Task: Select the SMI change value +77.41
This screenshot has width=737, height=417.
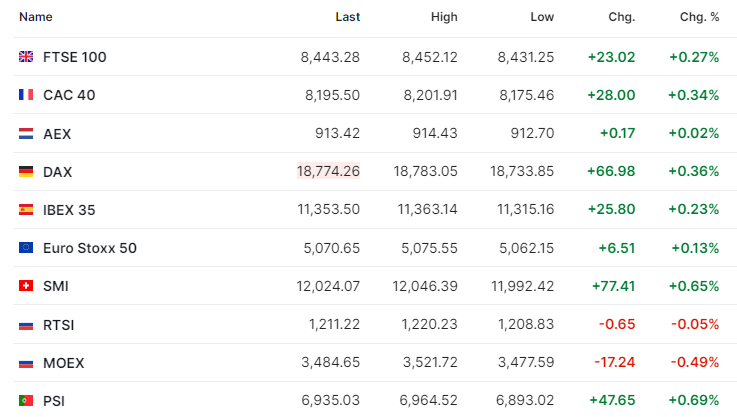Action: coord(613,286)
